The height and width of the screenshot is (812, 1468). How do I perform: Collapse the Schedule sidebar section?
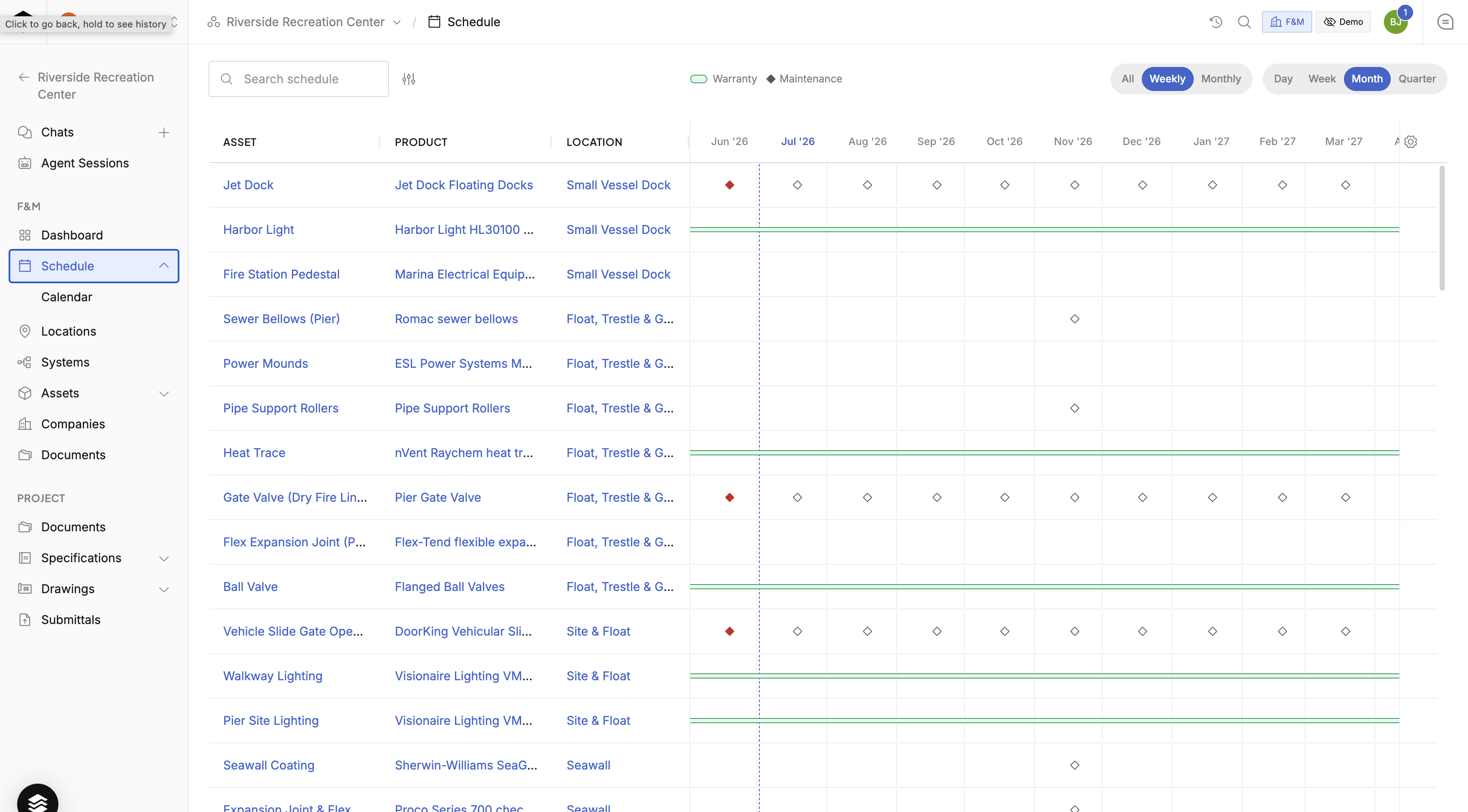[164, 266]
